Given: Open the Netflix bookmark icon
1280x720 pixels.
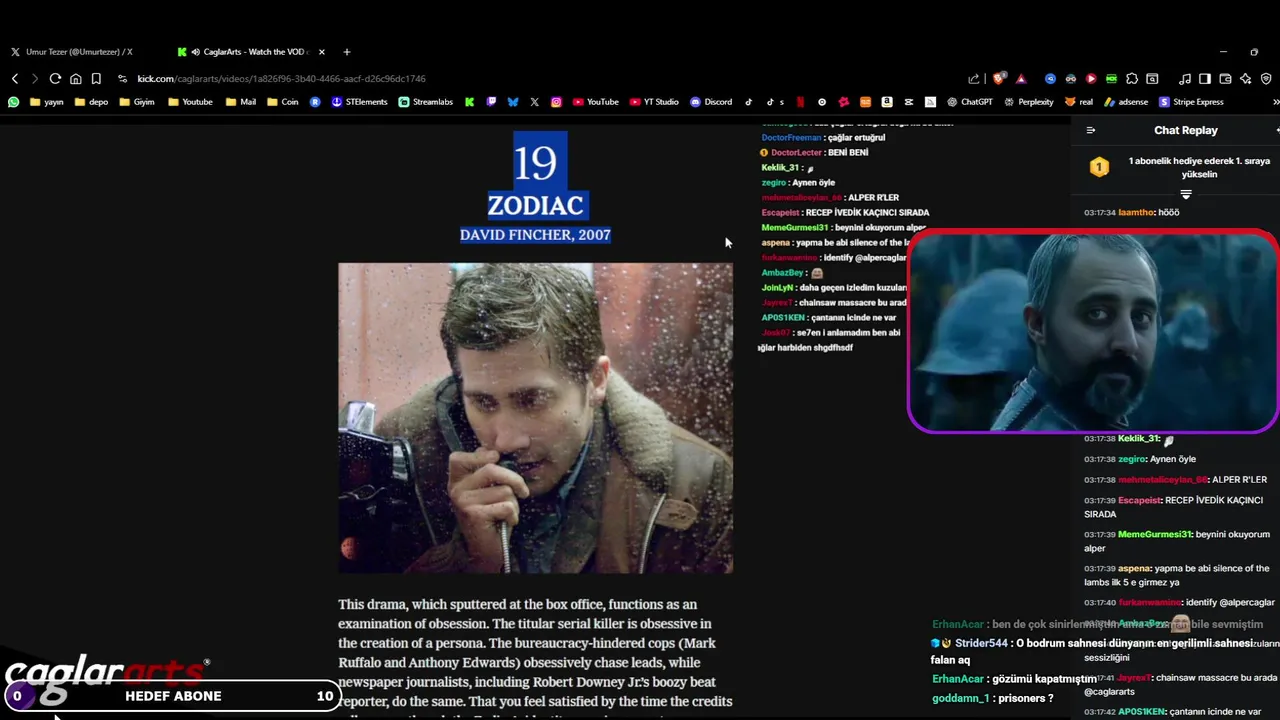Looking at the screenshot, I should pyautogui.click(x=800, y=102).
